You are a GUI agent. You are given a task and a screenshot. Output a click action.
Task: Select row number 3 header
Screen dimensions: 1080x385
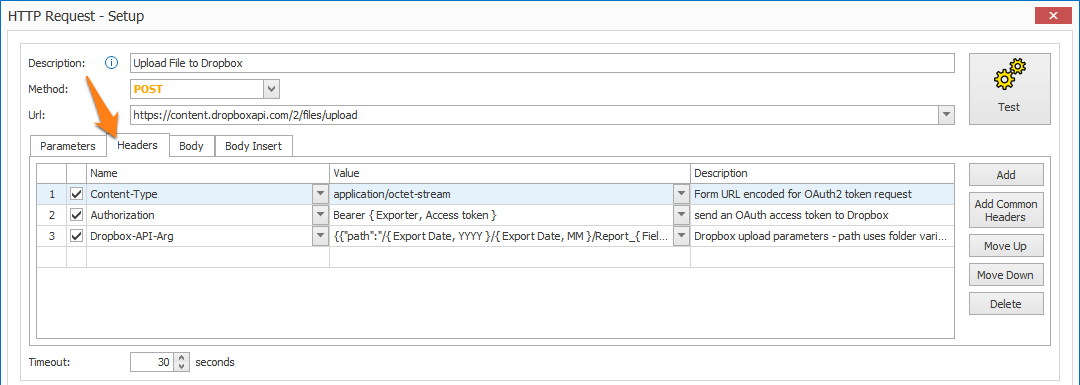point(52,236)
